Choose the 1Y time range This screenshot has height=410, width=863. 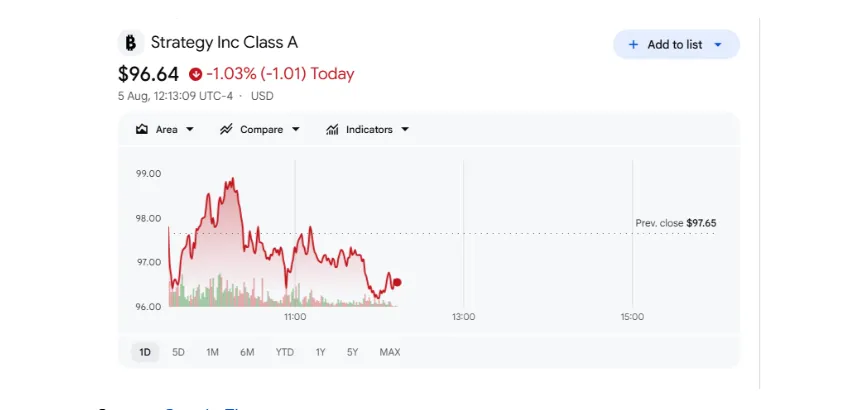pos(320,352)
